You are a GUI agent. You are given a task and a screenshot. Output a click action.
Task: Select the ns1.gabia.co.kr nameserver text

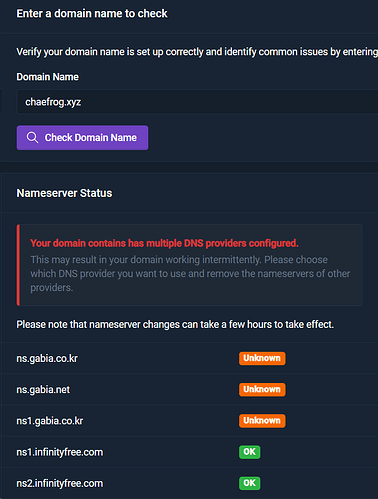point(50,421)
